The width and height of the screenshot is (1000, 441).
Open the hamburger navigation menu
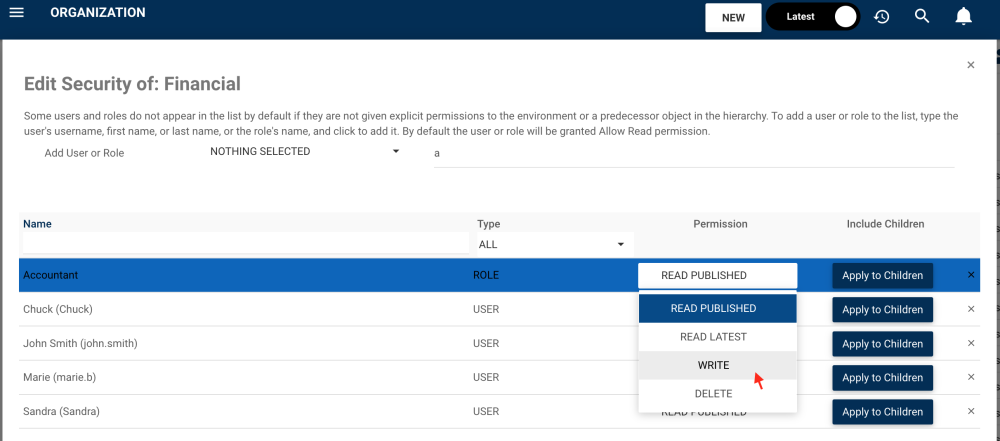16,14
